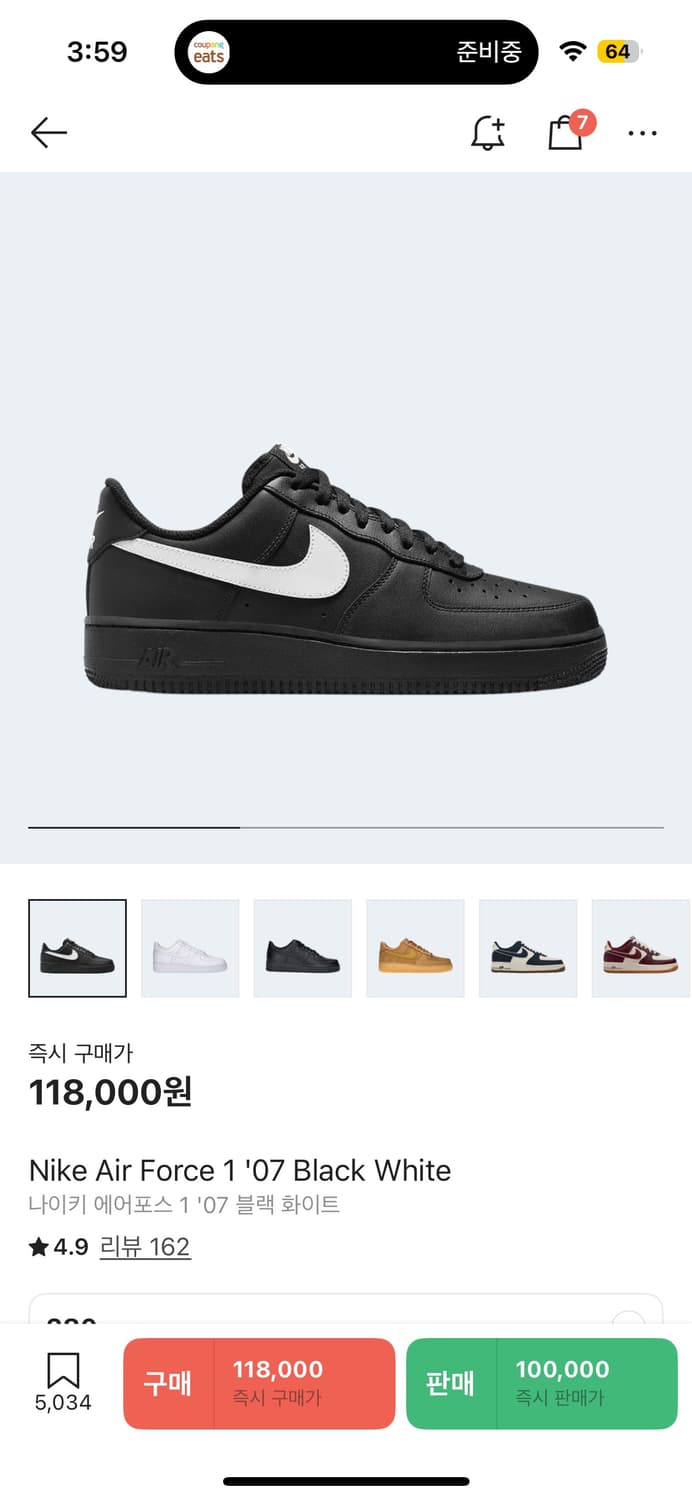The width and height of the screenshot is (692, 1500).
Task: Select the navy and cream shoe thumbnail
Action: [x=528, y=948]
